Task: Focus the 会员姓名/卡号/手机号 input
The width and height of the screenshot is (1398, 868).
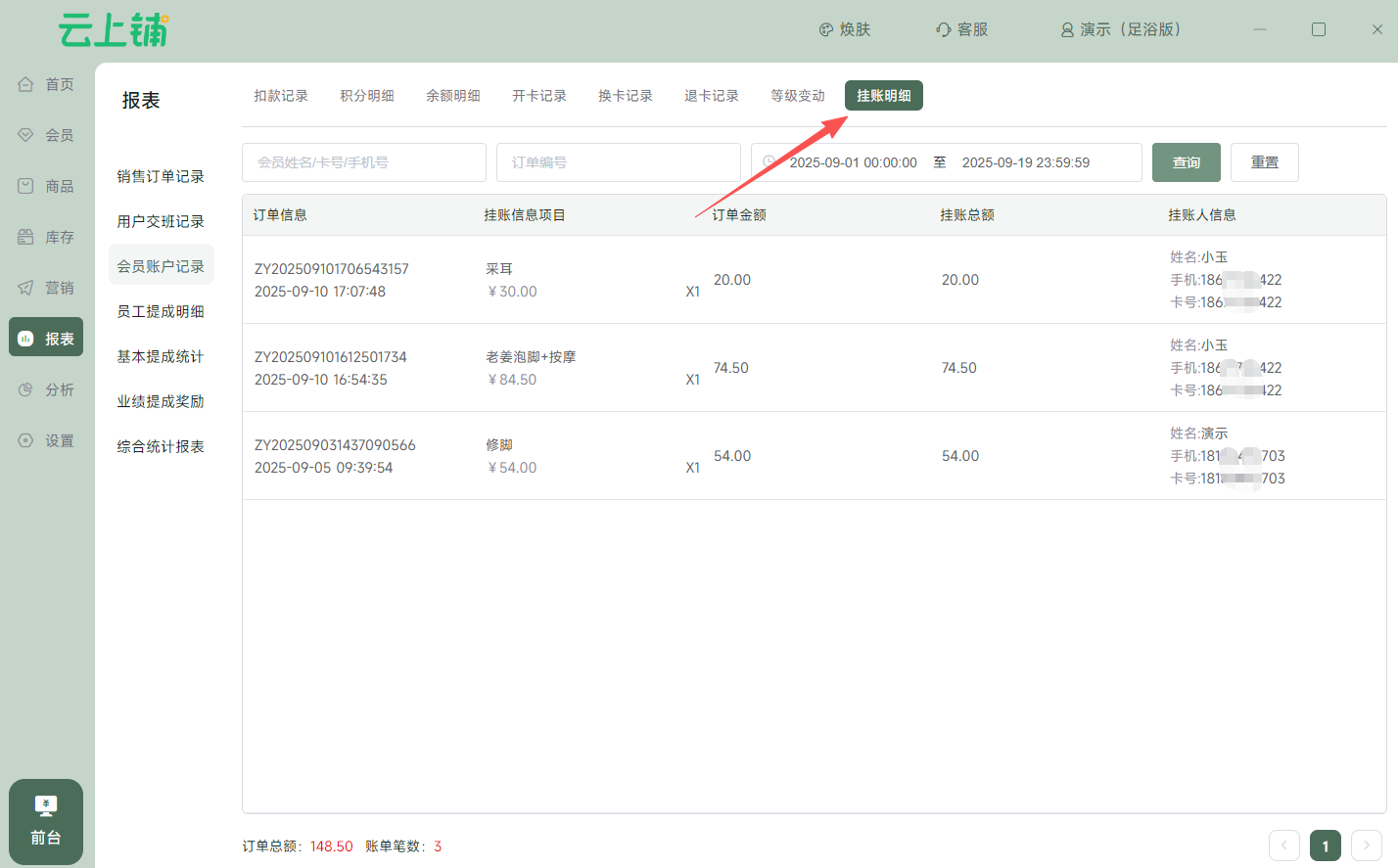Action: pos(364,162)
